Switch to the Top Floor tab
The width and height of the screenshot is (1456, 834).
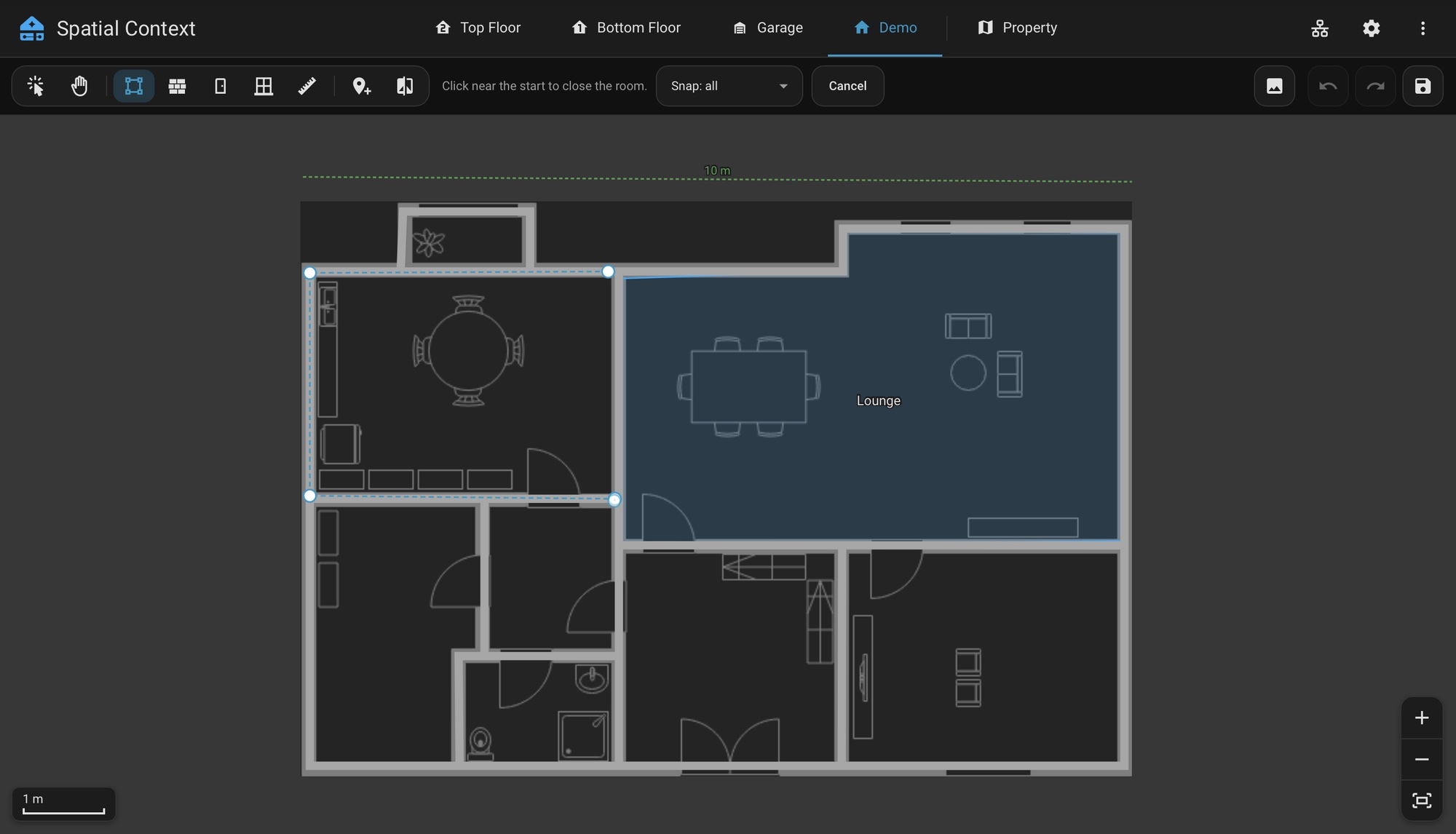pos(478,28)
